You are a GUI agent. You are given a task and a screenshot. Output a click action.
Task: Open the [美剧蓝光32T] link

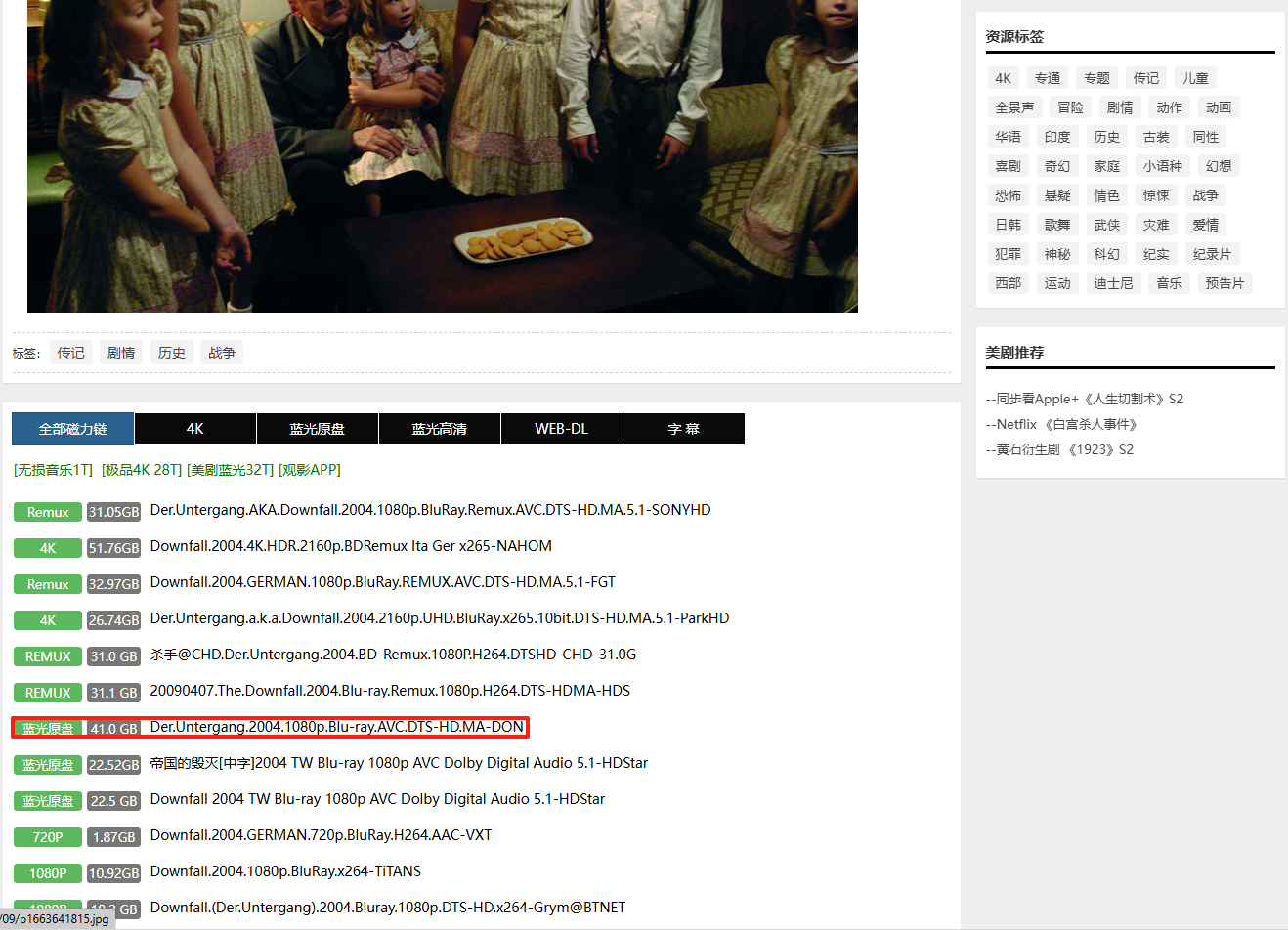coord(231,470)
